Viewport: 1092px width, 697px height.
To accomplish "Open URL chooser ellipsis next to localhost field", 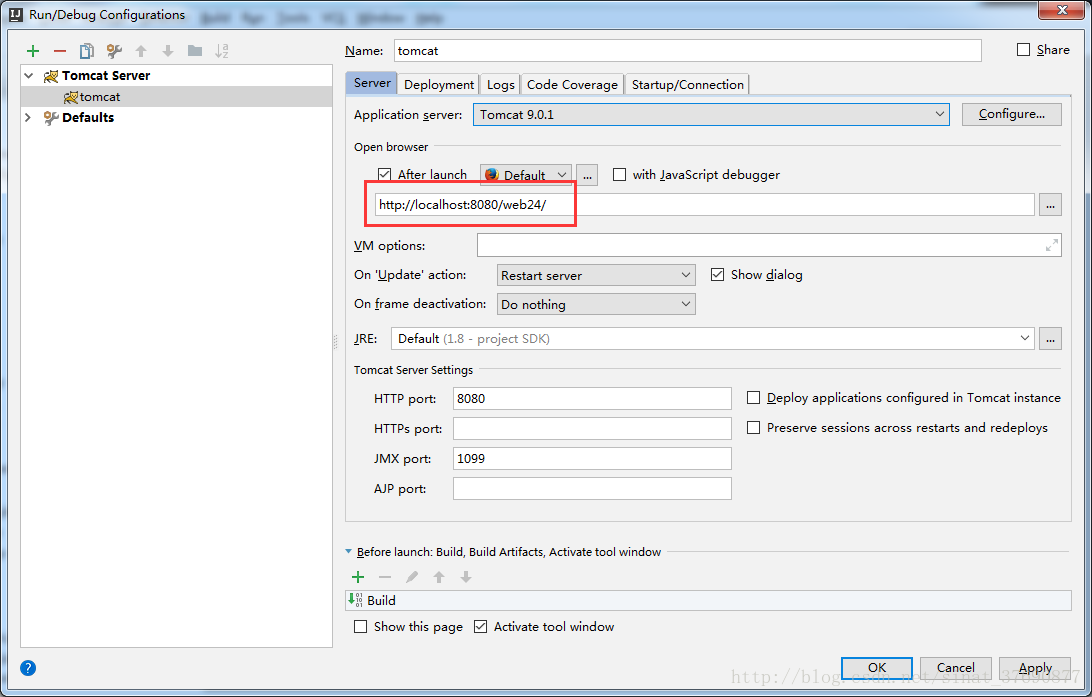I will point(1050,205).
